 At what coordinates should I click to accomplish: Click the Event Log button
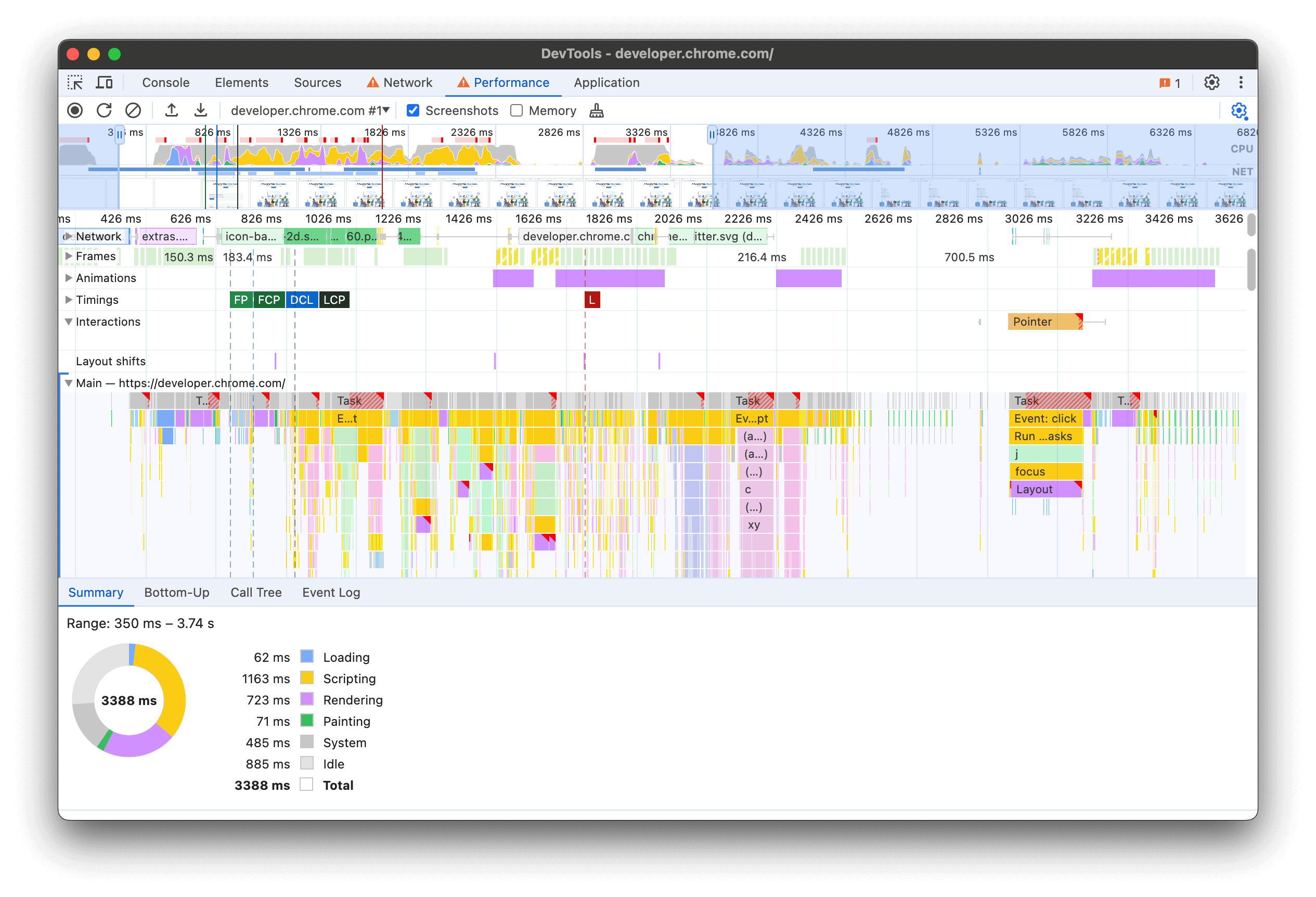tap(330, 591)
